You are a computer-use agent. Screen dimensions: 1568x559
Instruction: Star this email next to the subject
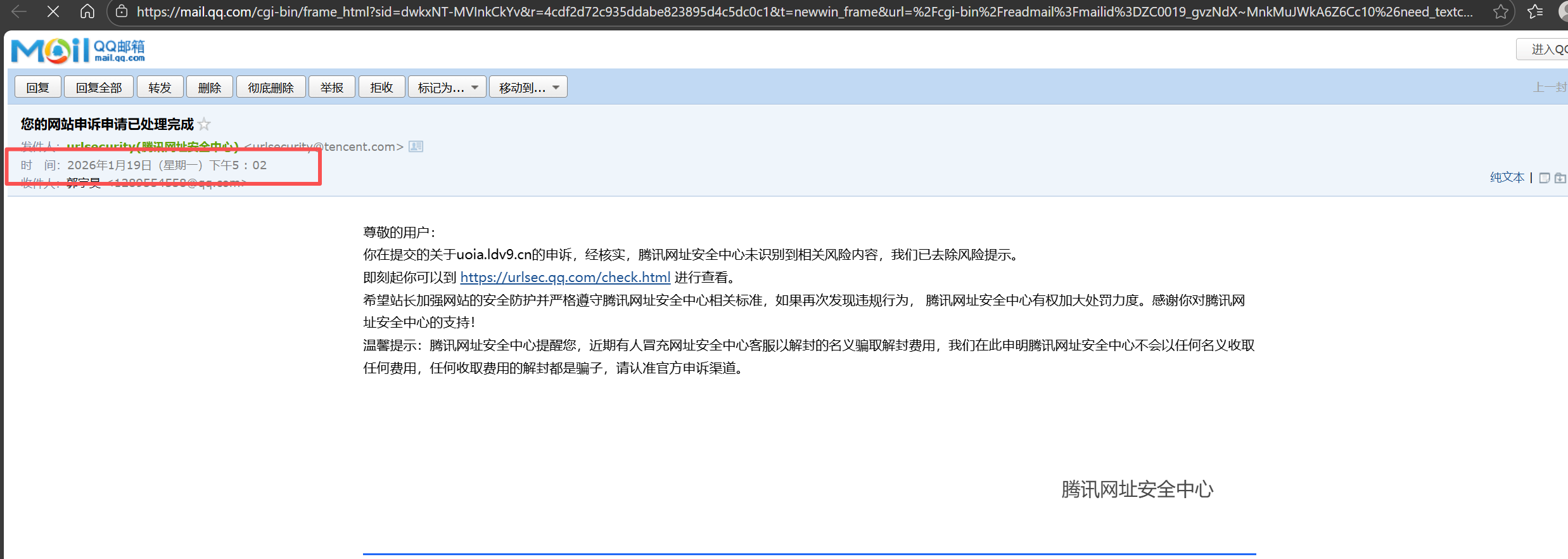click(x=204, y=124)
